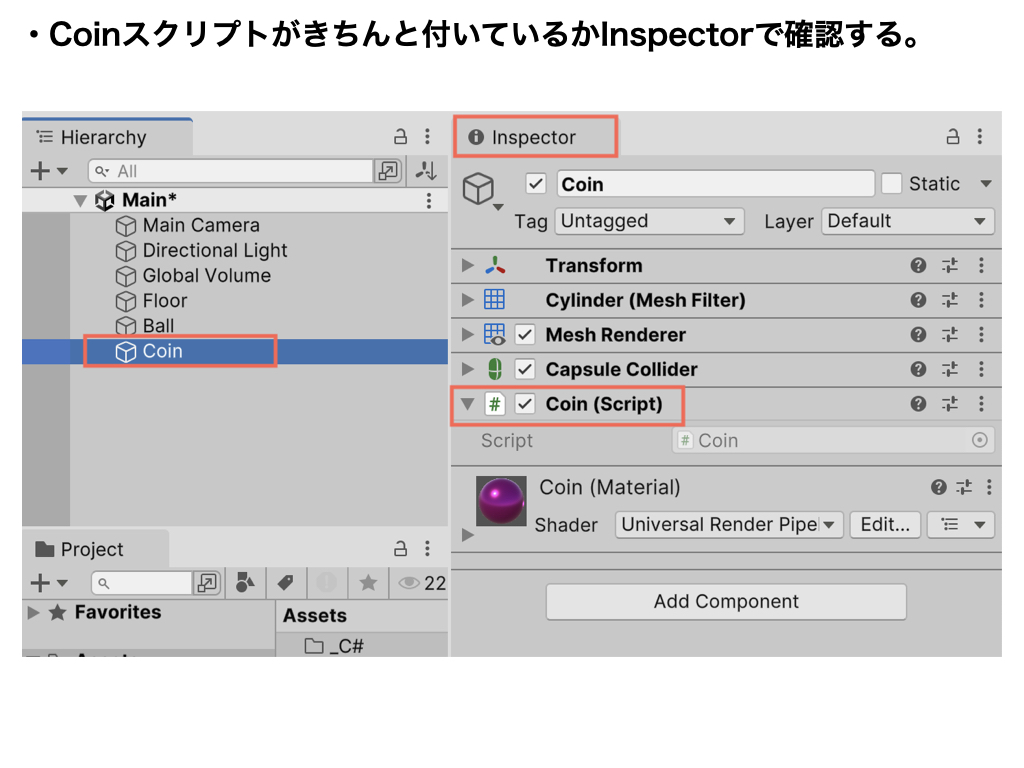Open the Layer dropdown showing Default

click(x=906, y=221)
